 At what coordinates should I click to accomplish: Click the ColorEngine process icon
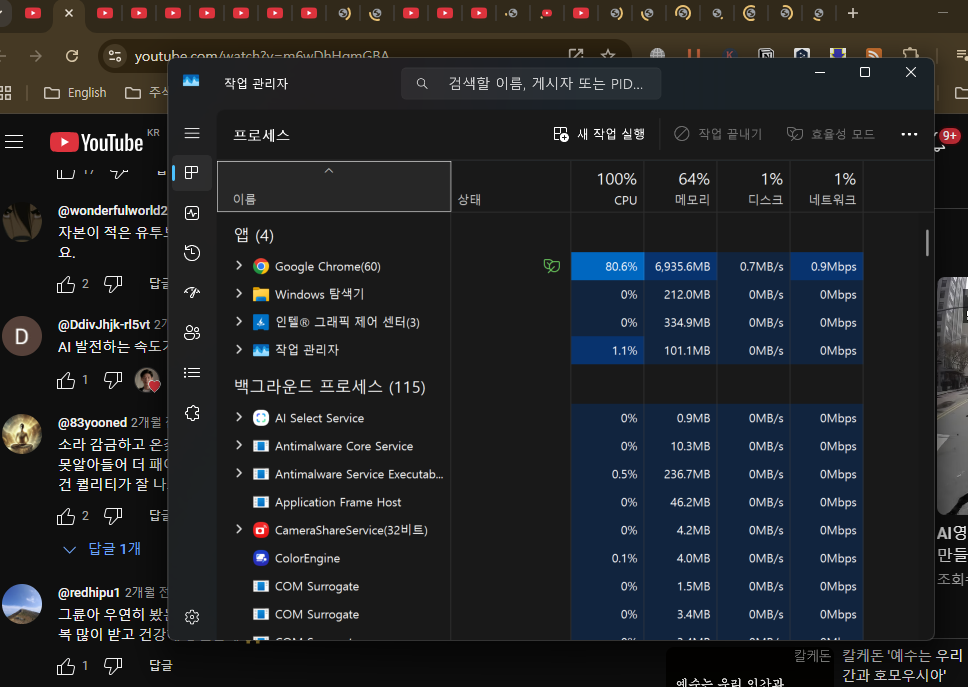click(261, 558)
